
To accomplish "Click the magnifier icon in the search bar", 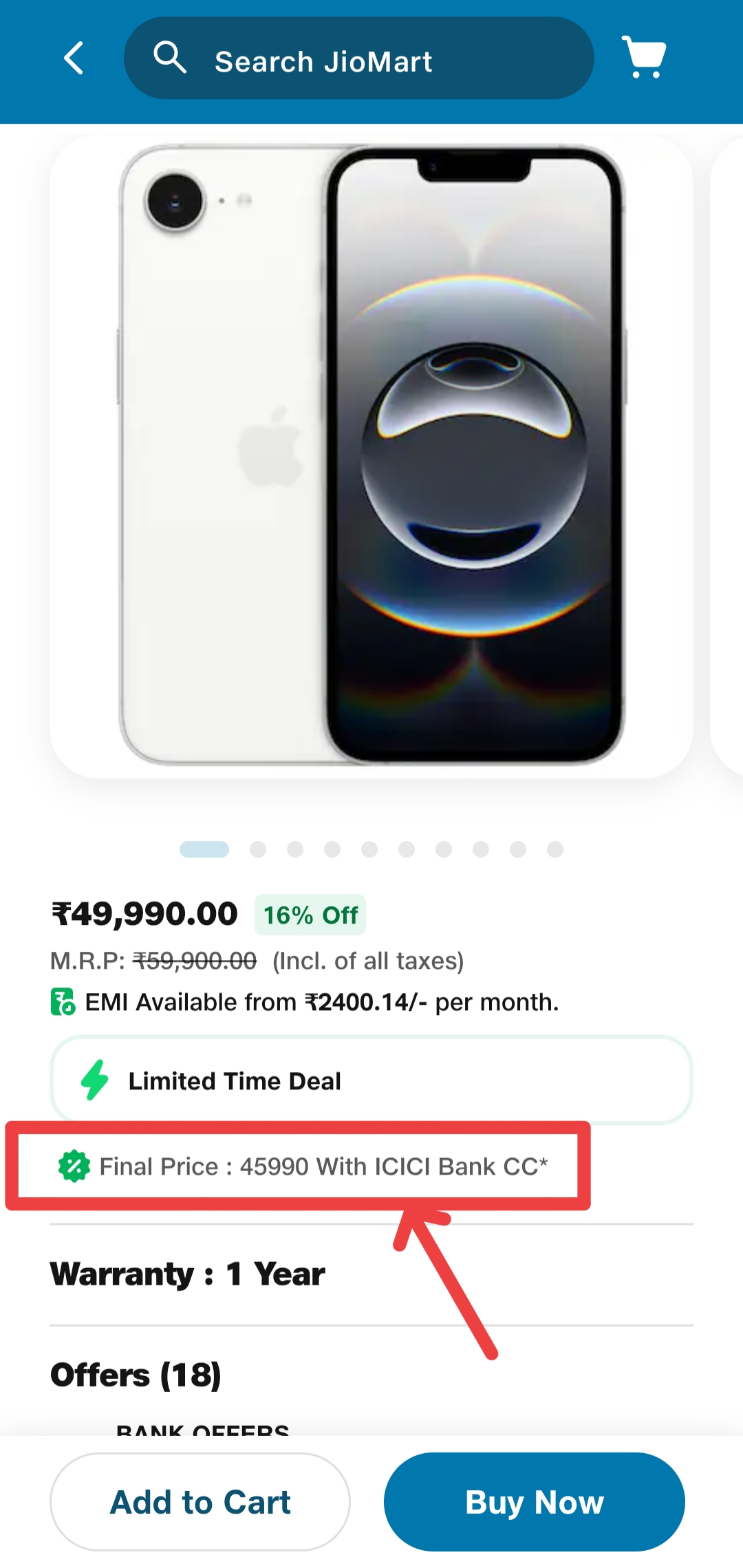I will click(x=170, y=58).
